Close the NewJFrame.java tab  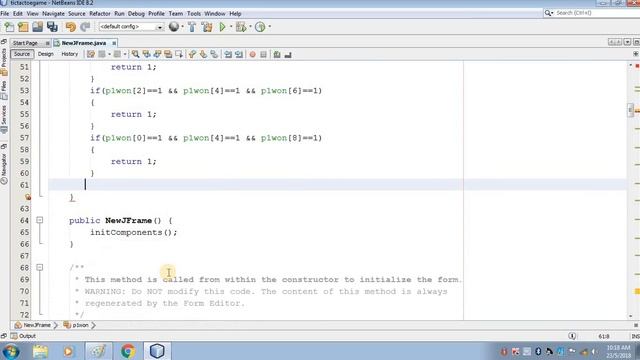(x=114, y=43)
